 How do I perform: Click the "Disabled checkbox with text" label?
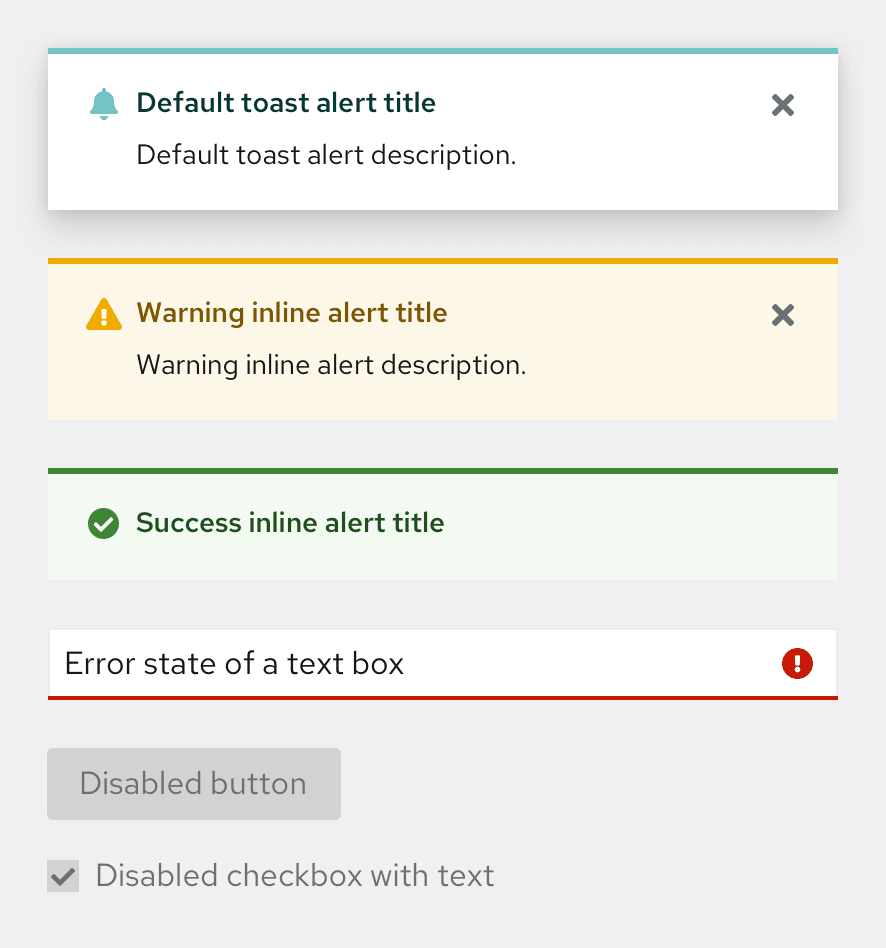click(x=295, y=876)
